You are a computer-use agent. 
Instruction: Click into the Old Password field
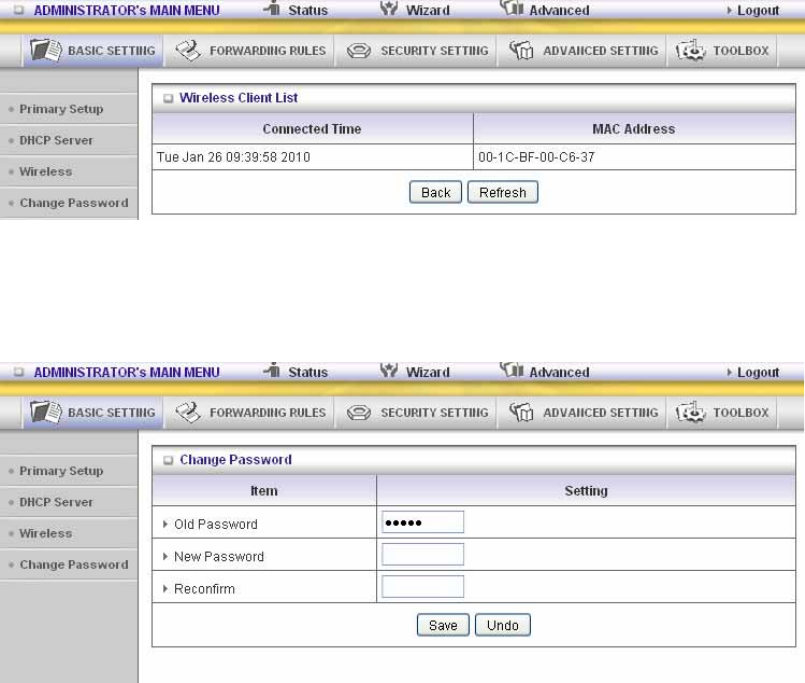[423, 522]
